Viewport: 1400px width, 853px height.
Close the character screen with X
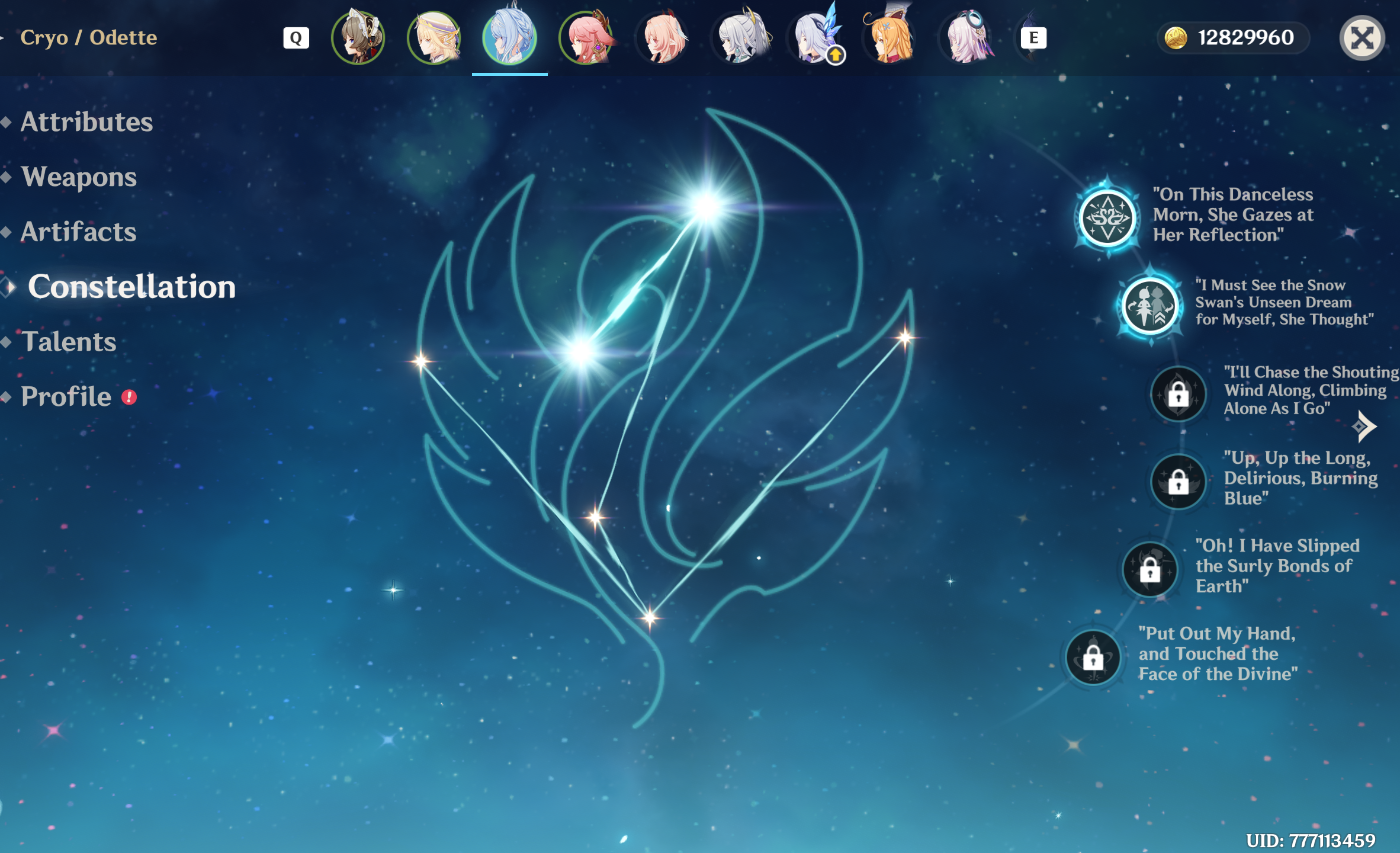pyautogui.click(x=1362, y=38)
